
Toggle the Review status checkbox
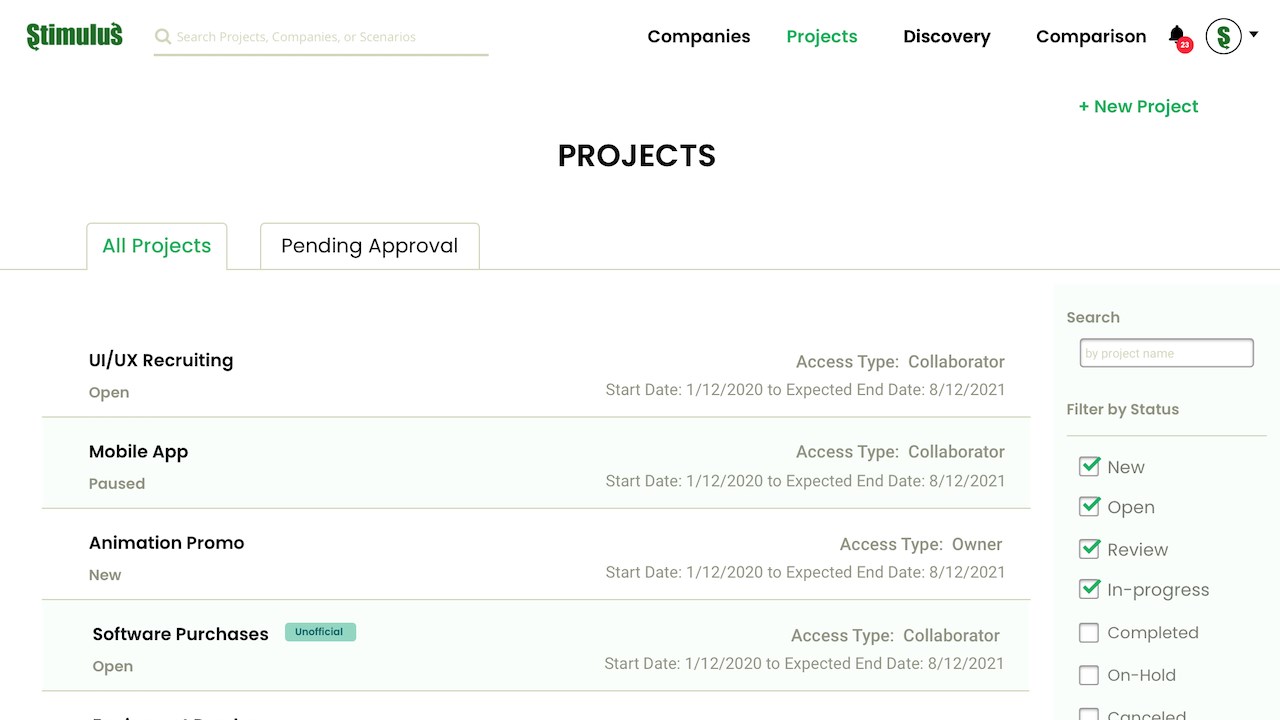1090,549
